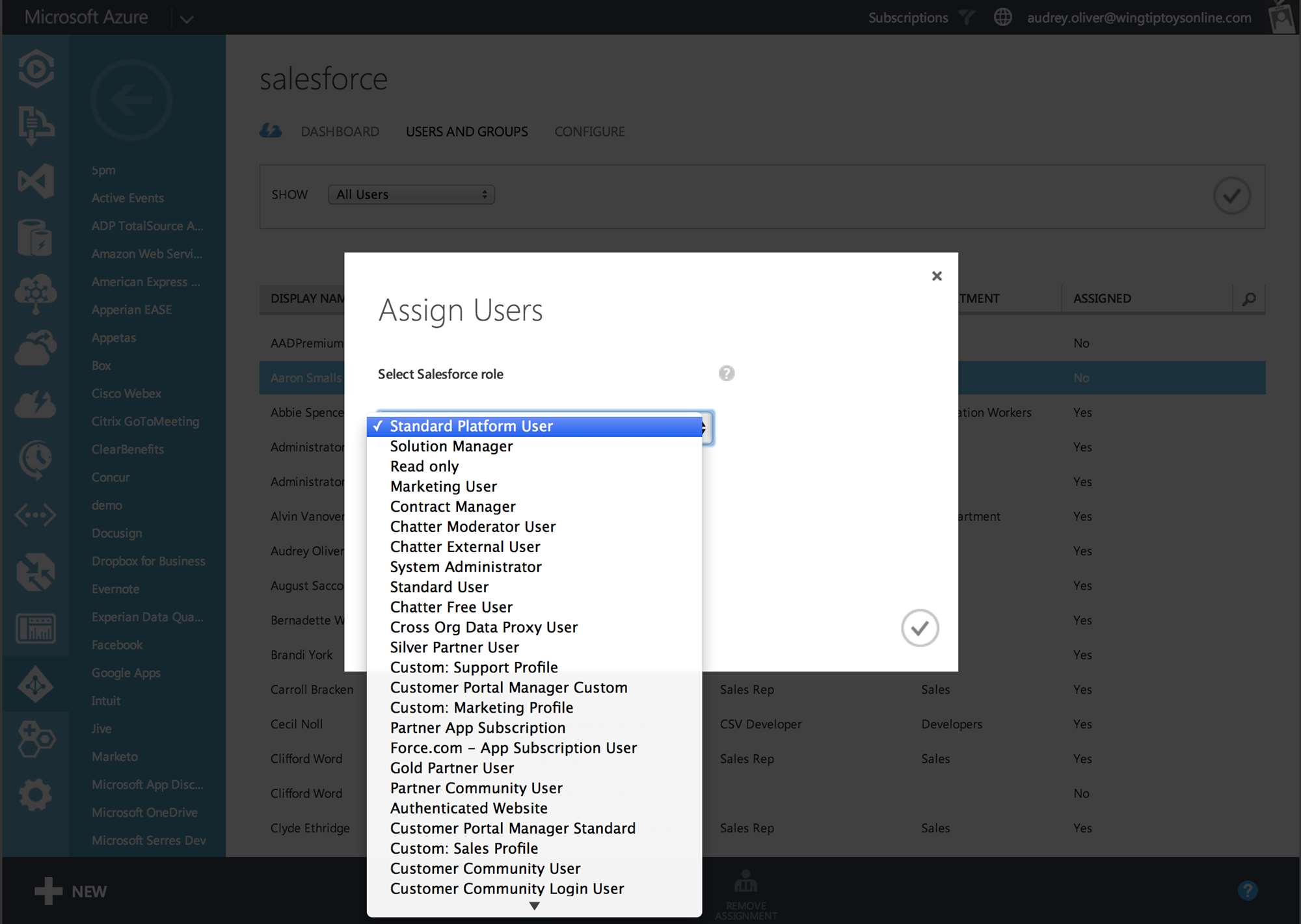This screenshot has height=924, width=1301.
Task: Select Gold Partner User role
Action: point(534,769)
